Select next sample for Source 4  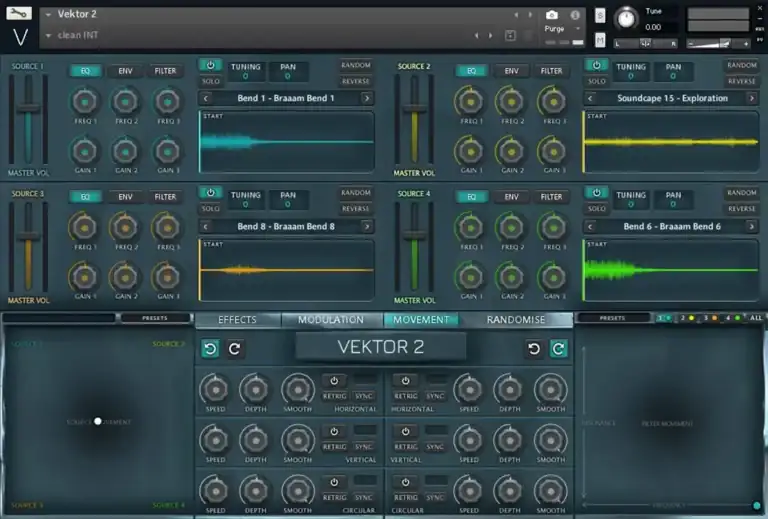[x=752, y=227]
